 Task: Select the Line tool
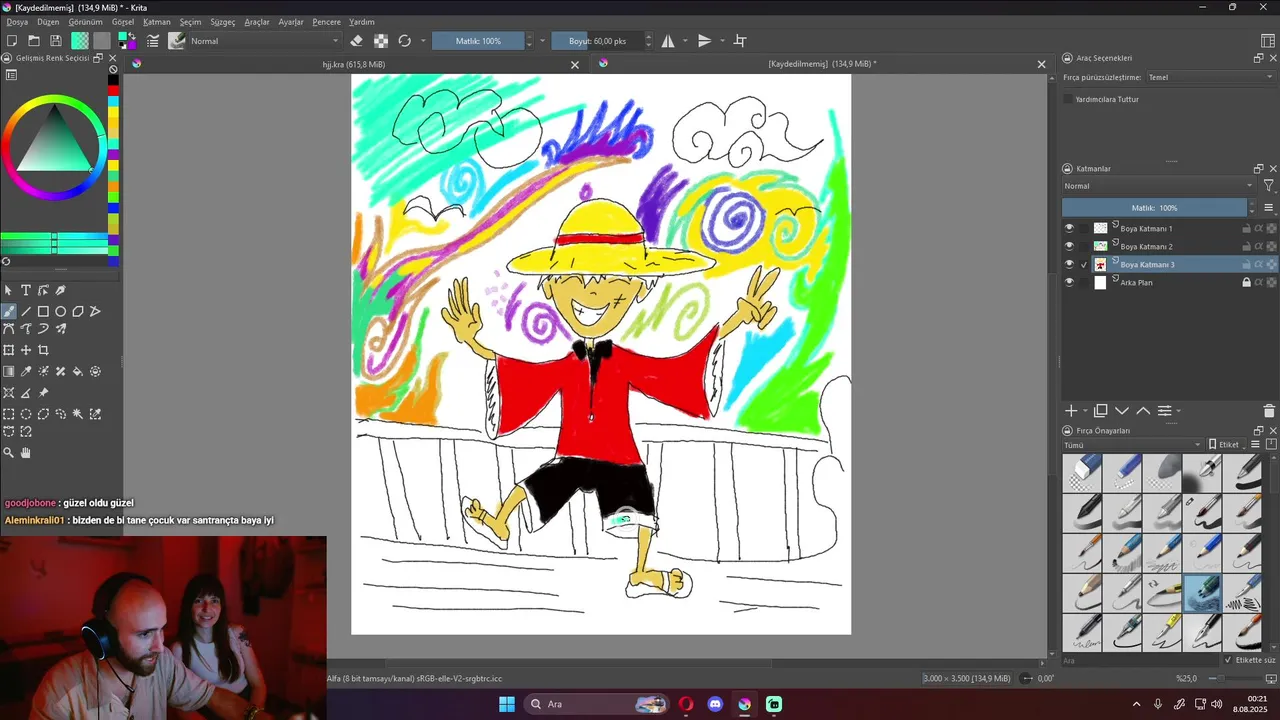pyautogui.click(x=26, y=311)
